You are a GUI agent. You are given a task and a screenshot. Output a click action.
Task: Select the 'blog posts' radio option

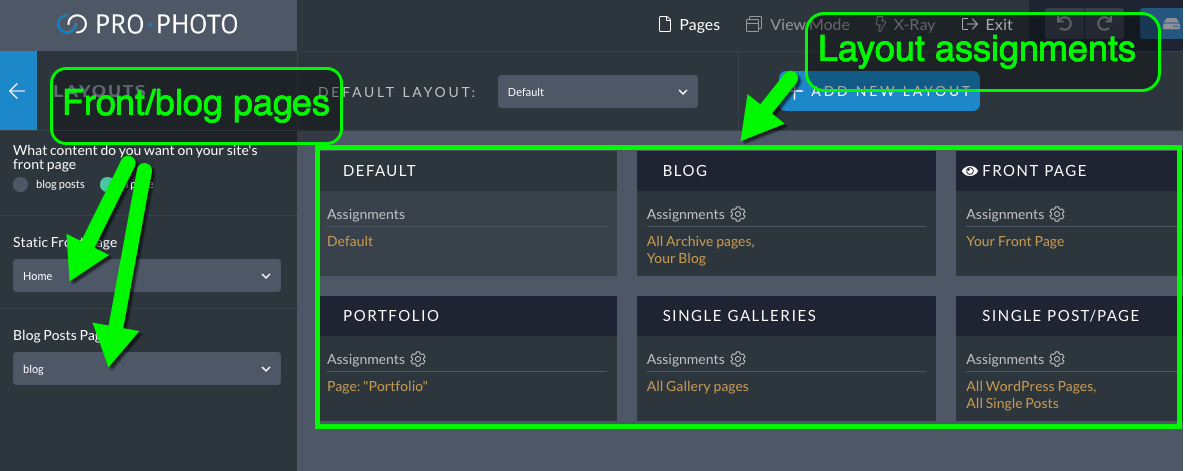point(21,184)
